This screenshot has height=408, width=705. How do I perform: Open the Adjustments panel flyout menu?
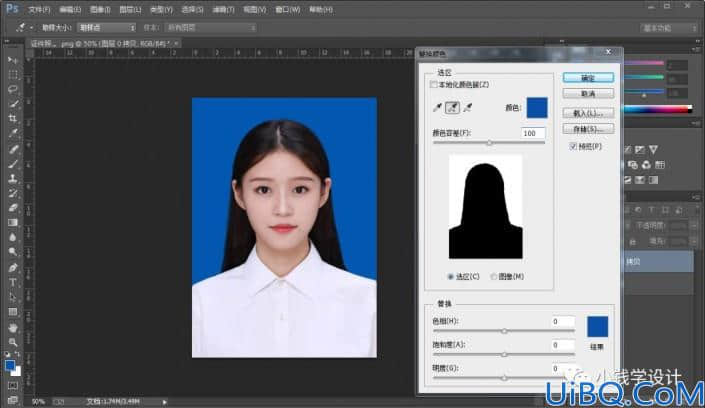click(x=696, y=123)
